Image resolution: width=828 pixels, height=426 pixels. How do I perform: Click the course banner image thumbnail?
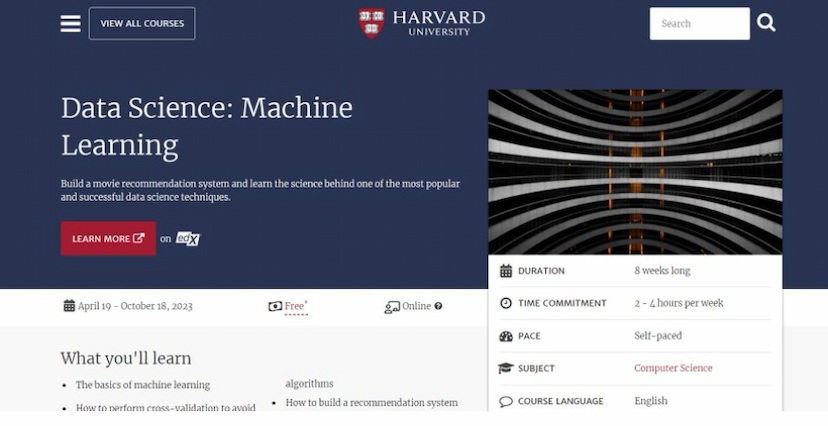pos(635,172)
